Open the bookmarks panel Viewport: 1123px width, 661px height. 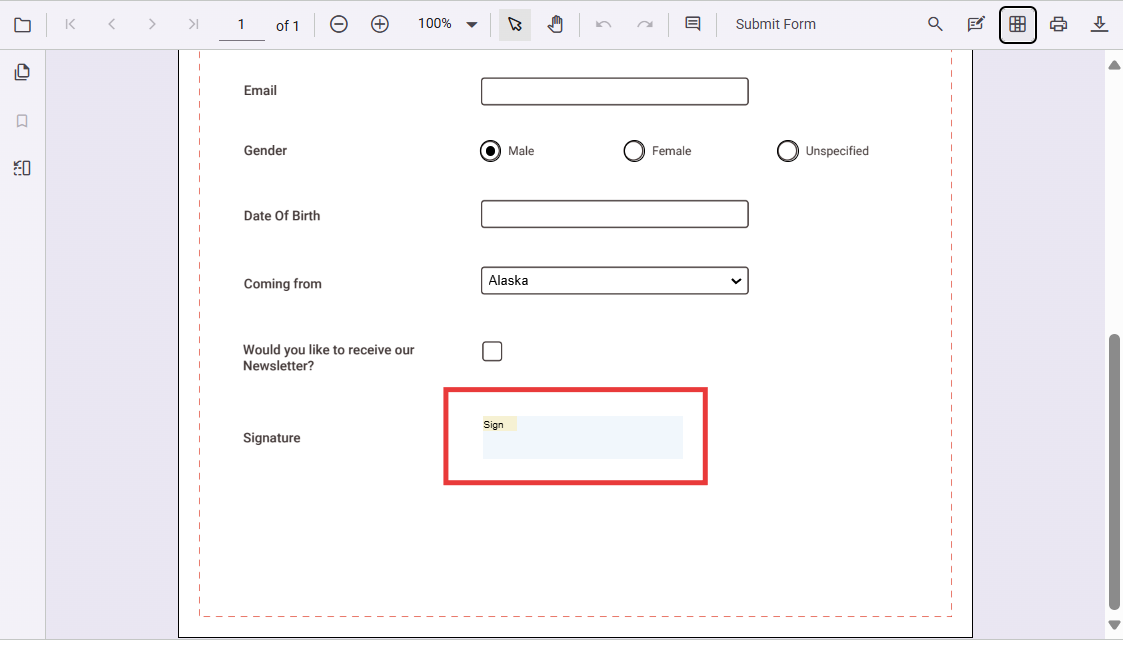click(22, 120)
